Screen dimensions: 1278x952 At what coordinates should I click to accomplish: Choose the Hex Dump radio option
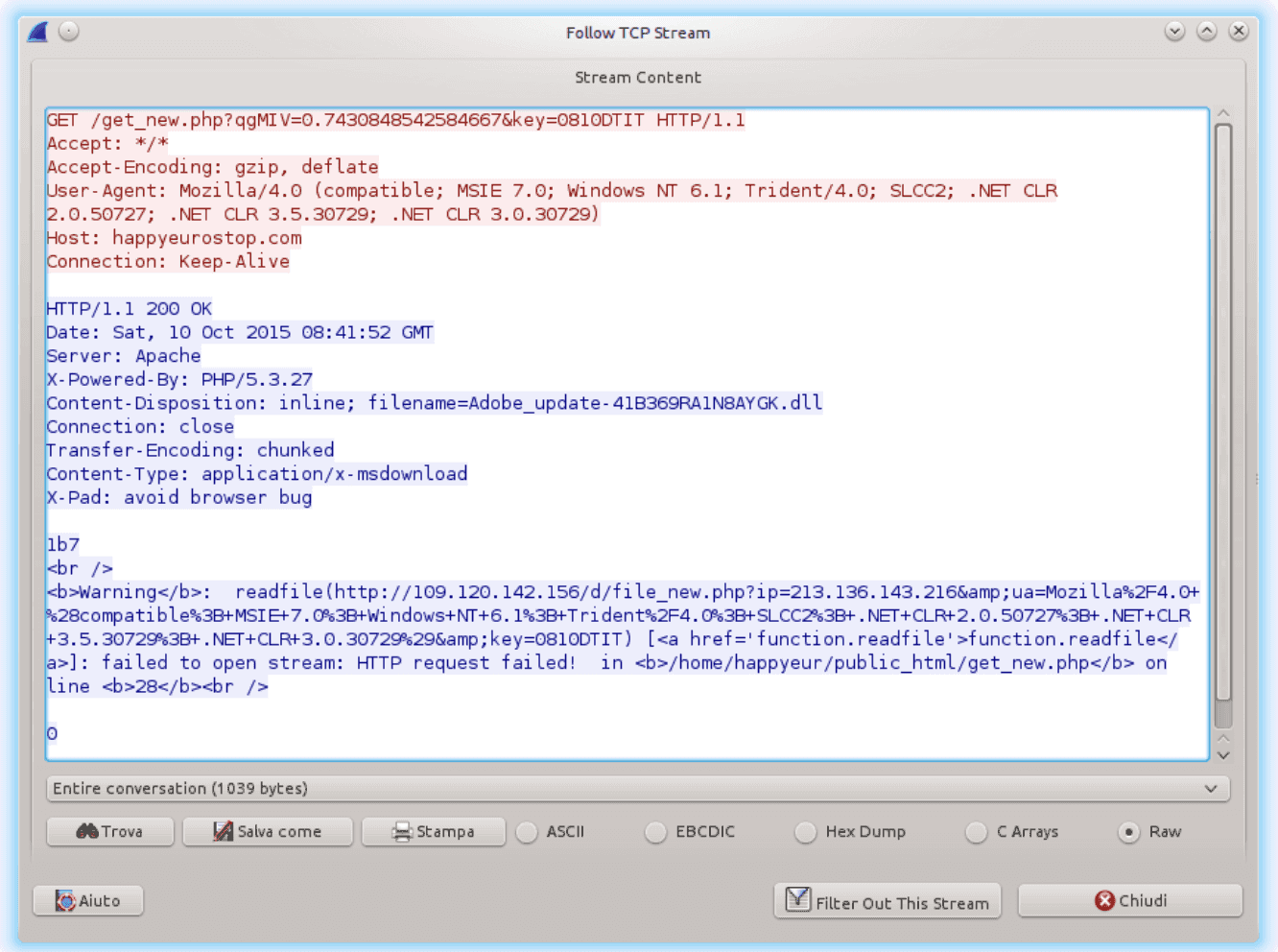[806, 832]
